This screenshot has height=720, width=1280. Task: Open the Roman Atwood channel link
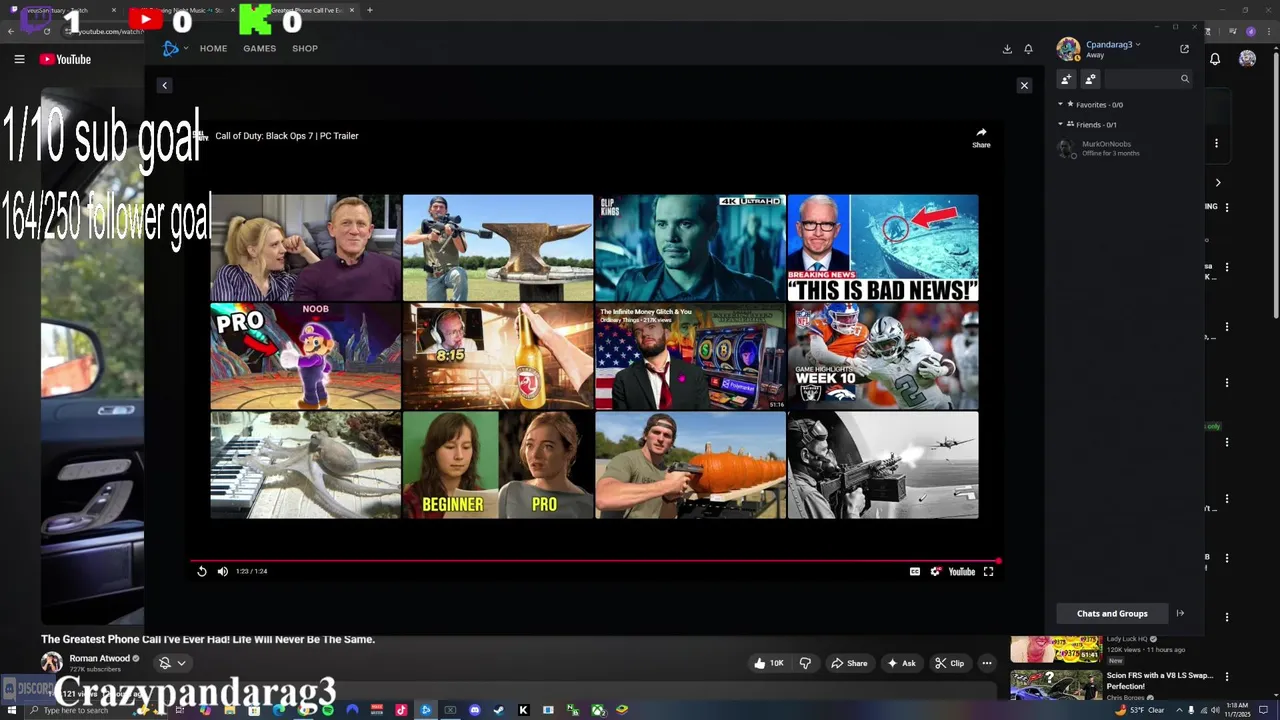pyautogui.click(x=100, y=659)
